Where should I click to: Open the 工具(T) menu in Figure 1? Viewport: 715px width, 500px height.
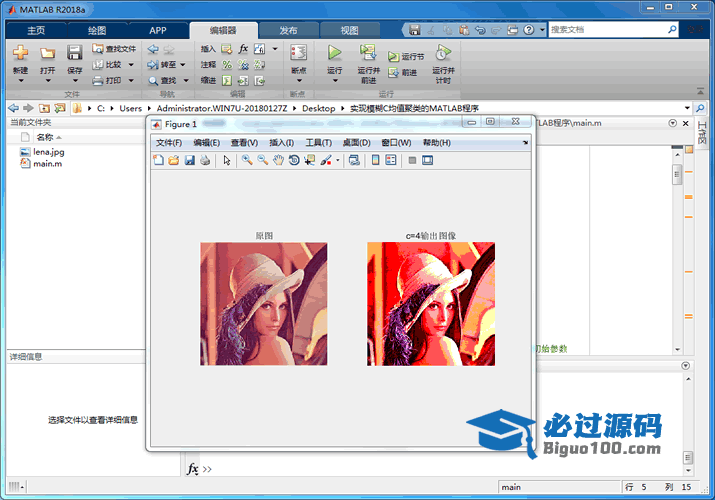(x=318, y=143)
